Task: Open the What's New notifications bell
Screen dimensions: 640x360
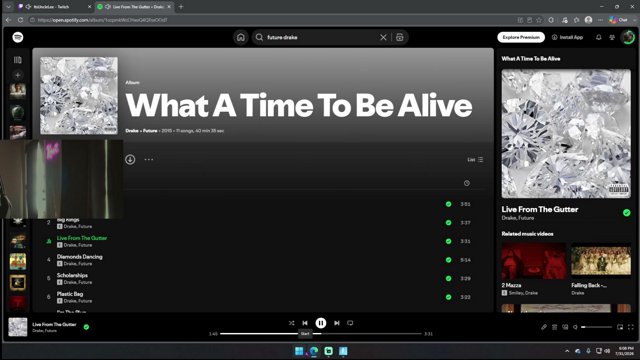Action: pos(598,38)
